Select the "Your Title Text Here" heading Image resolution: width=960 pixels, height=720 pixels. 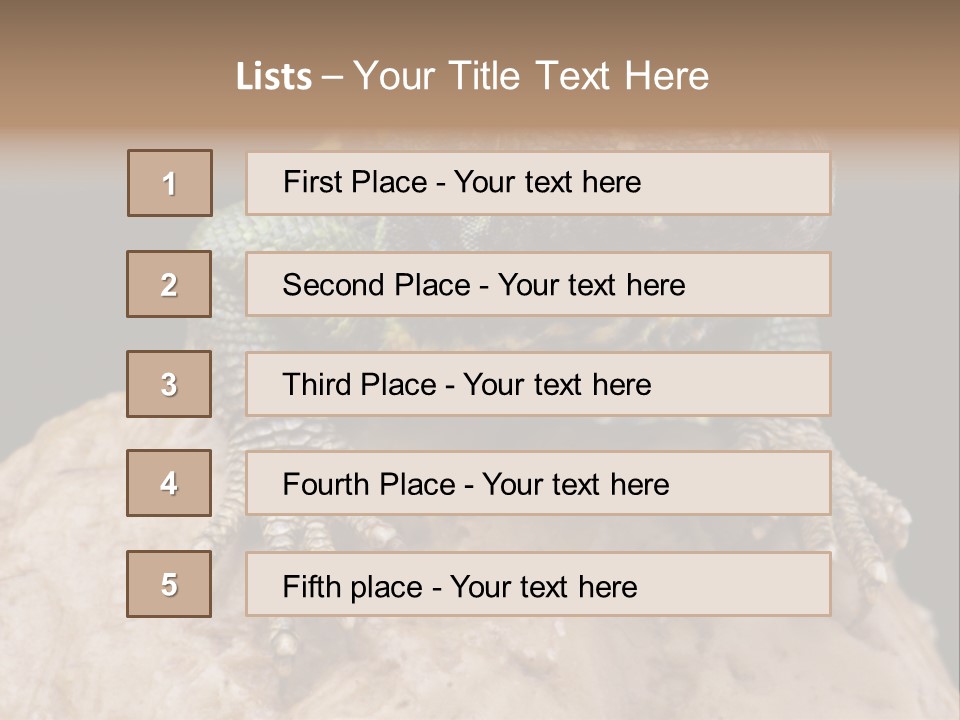[531, 76]
